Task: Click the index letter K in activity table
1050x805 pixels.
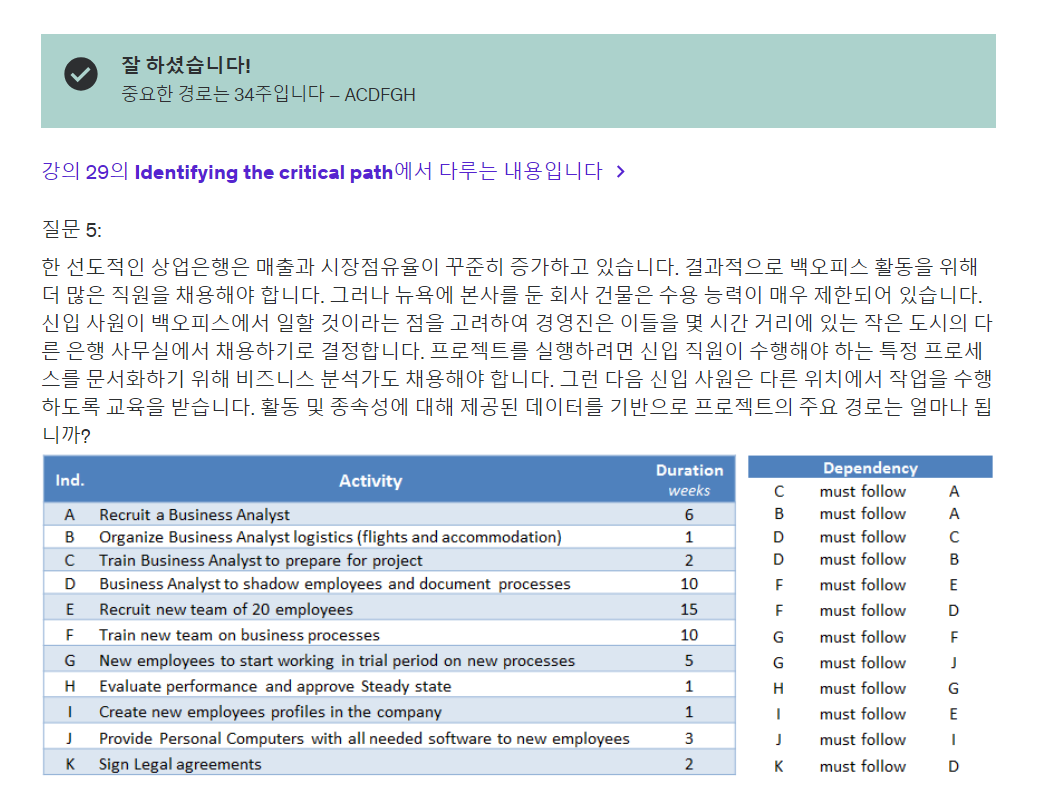Action: click(x=70, y=764)
